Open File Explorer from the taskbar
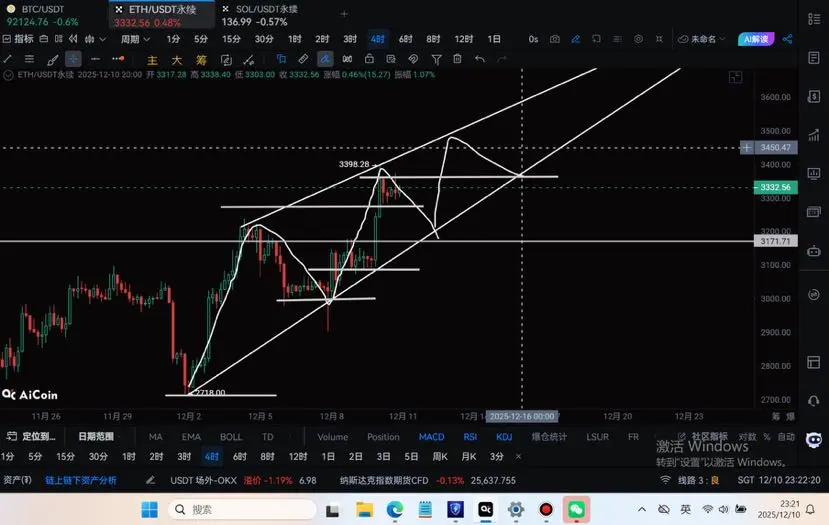The height and width of the screenshot is (525, 829). pyautogui.click(x=364, y=510)
